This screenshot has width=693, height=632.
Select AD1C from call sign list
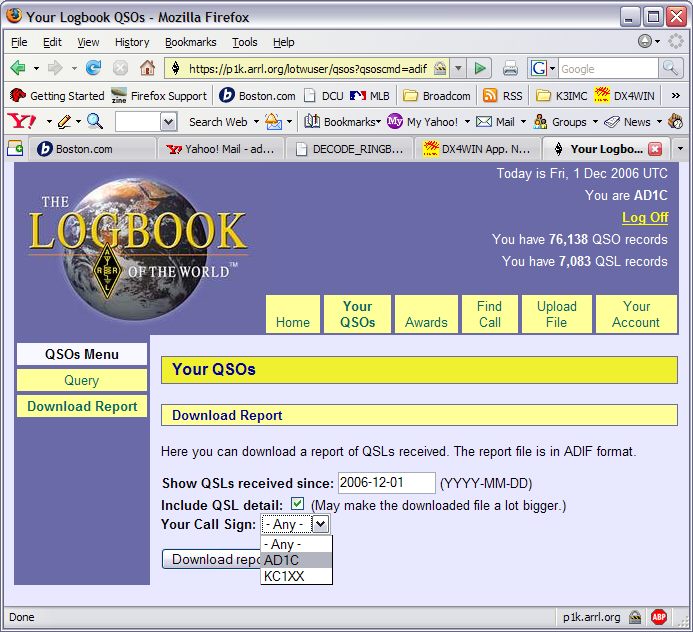tap(282, 560)
